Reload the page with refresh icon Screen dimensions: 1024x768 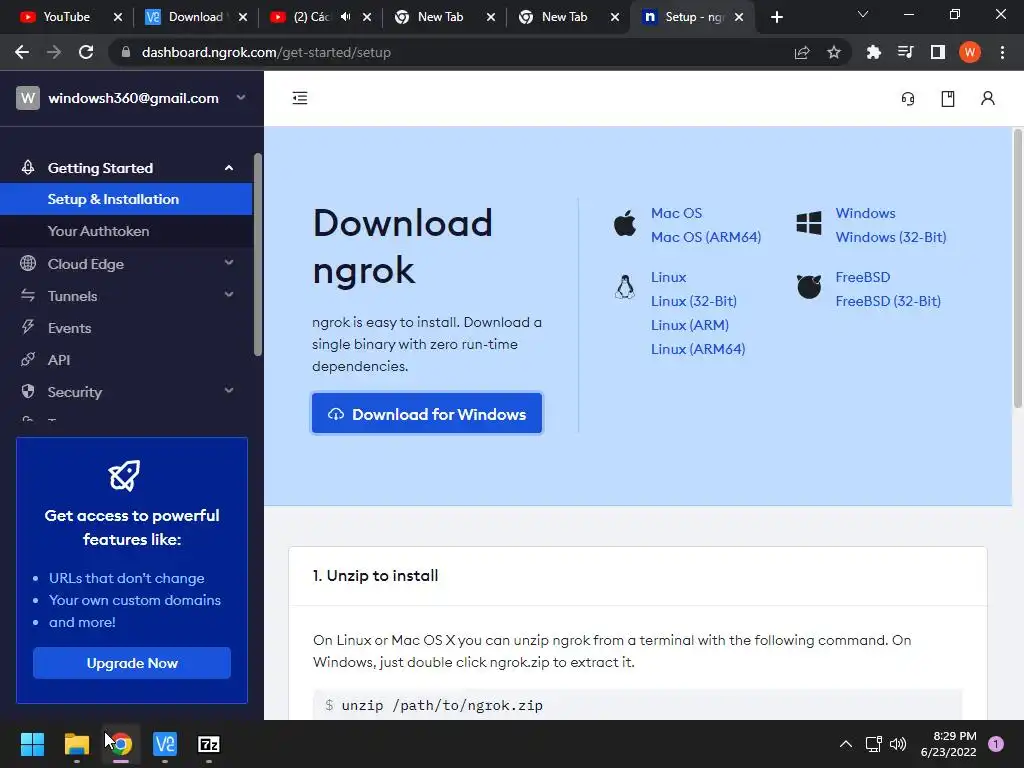(x=86, y=52)
